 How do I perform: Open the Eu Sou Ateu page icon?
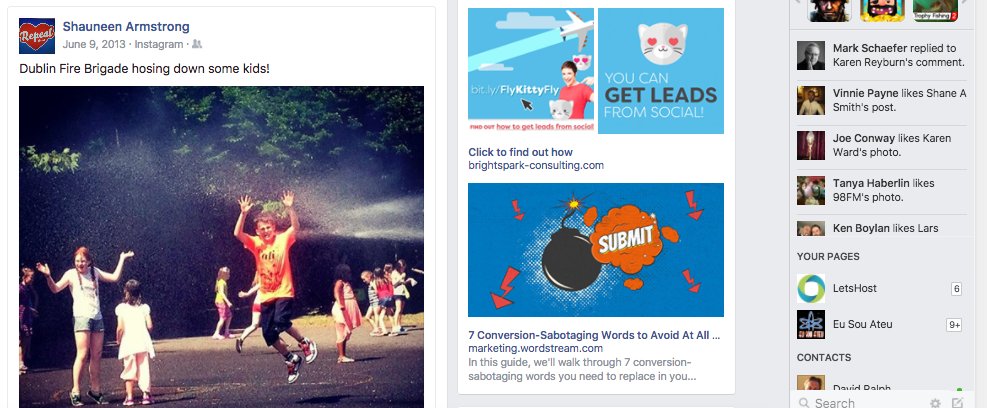coord(811,325)
